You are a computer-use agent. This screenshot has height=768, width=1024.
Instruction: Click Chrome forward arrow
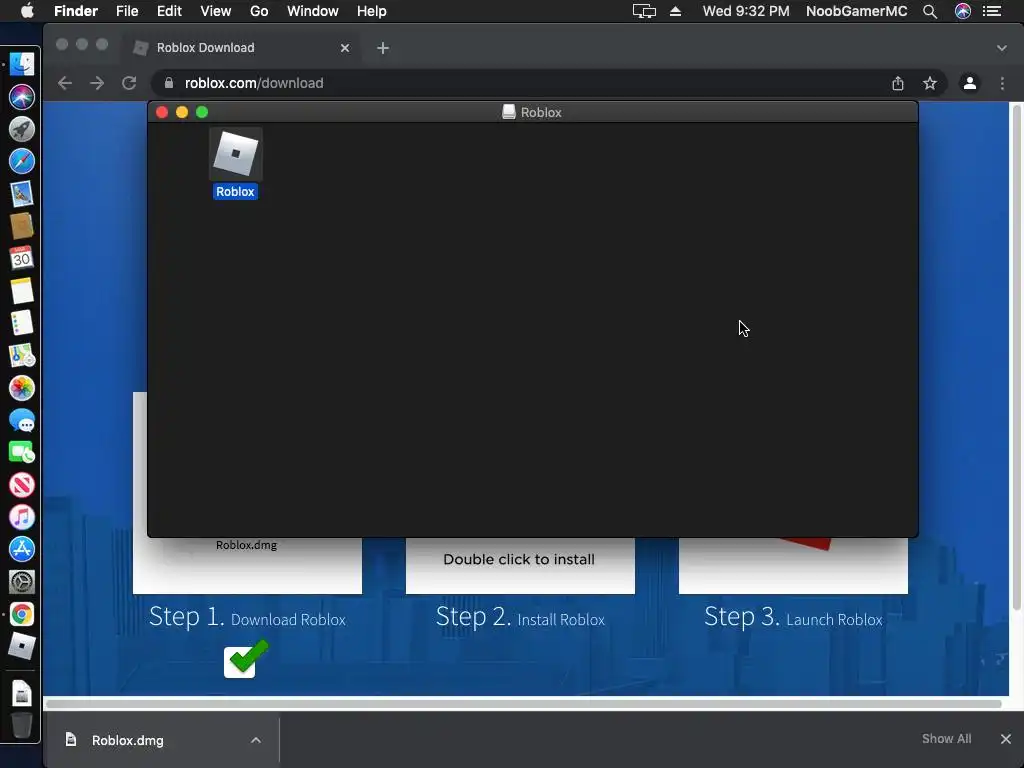[x=97, y=83]
